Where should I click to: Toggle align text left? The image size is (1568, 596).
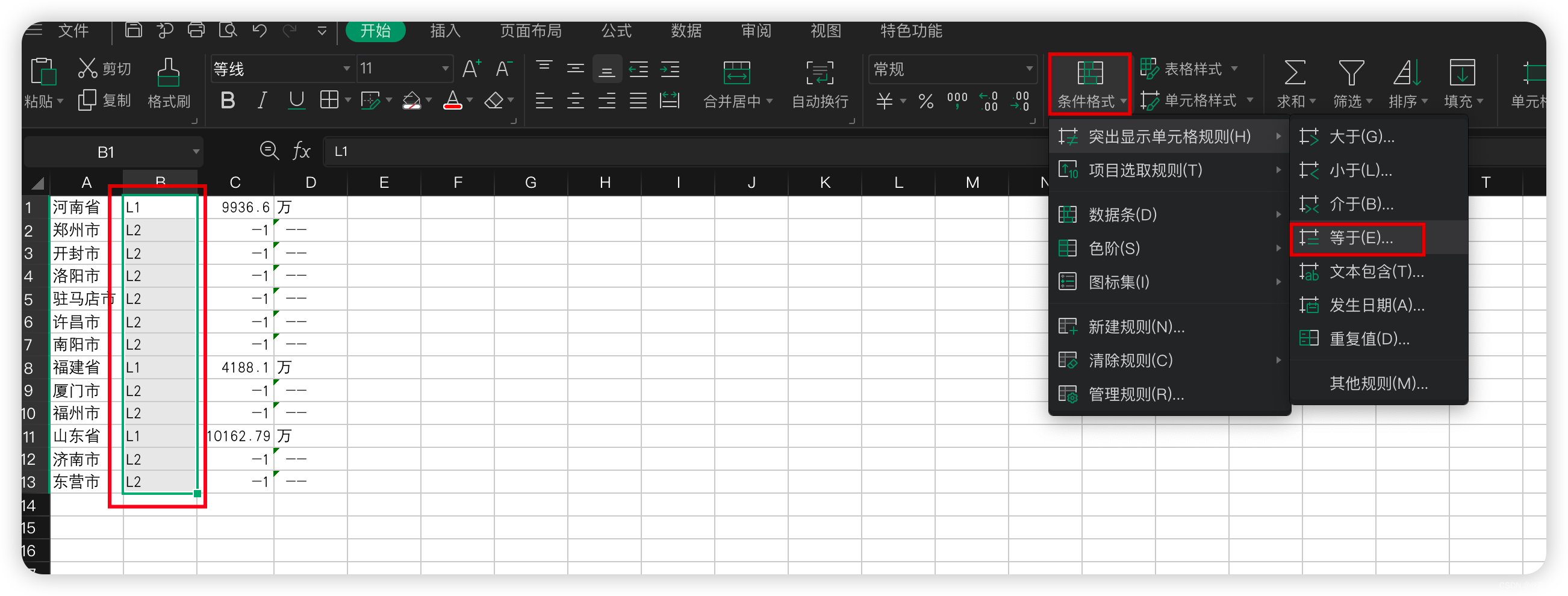(544, 101)
